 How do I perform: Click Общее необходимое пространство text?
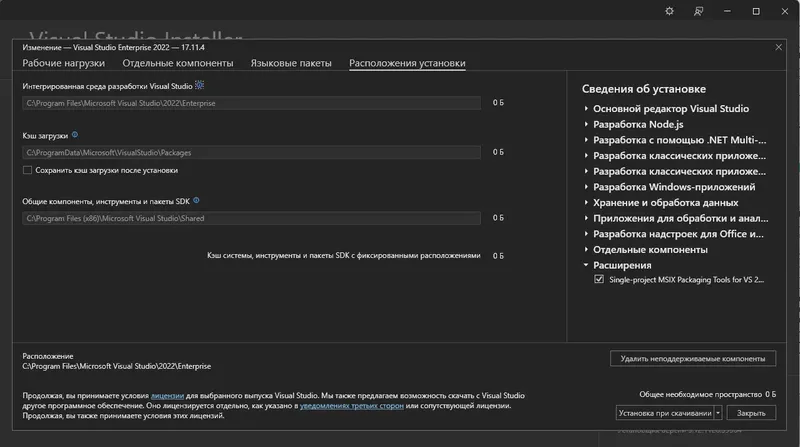click(x=701, y=394)
